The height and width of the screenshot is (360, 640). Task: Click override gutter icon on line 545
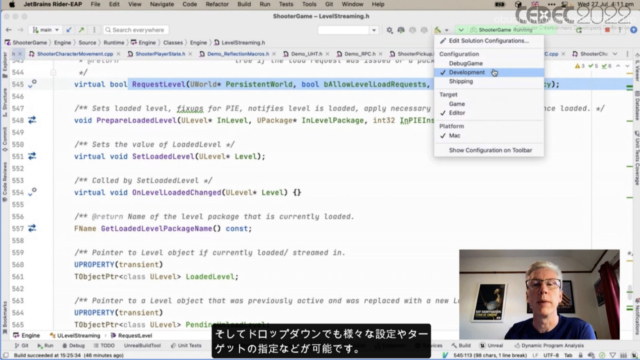(x=32, y=84)
